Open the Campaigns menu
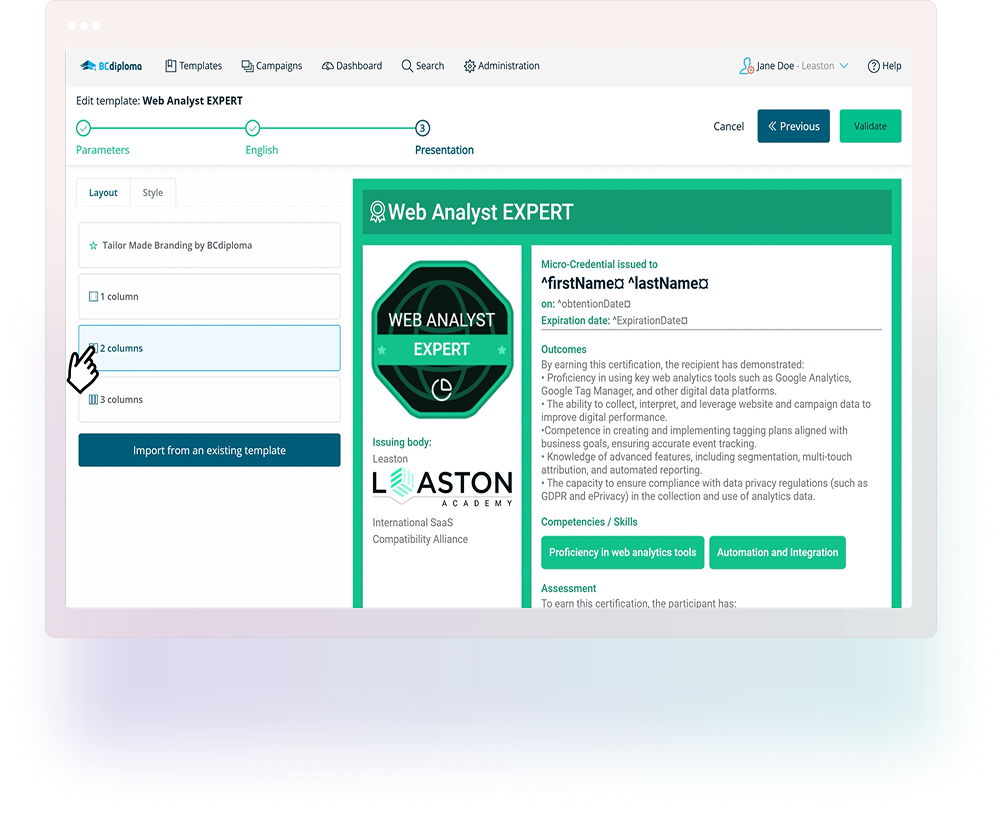1005x815 pixels. point(271,66)
